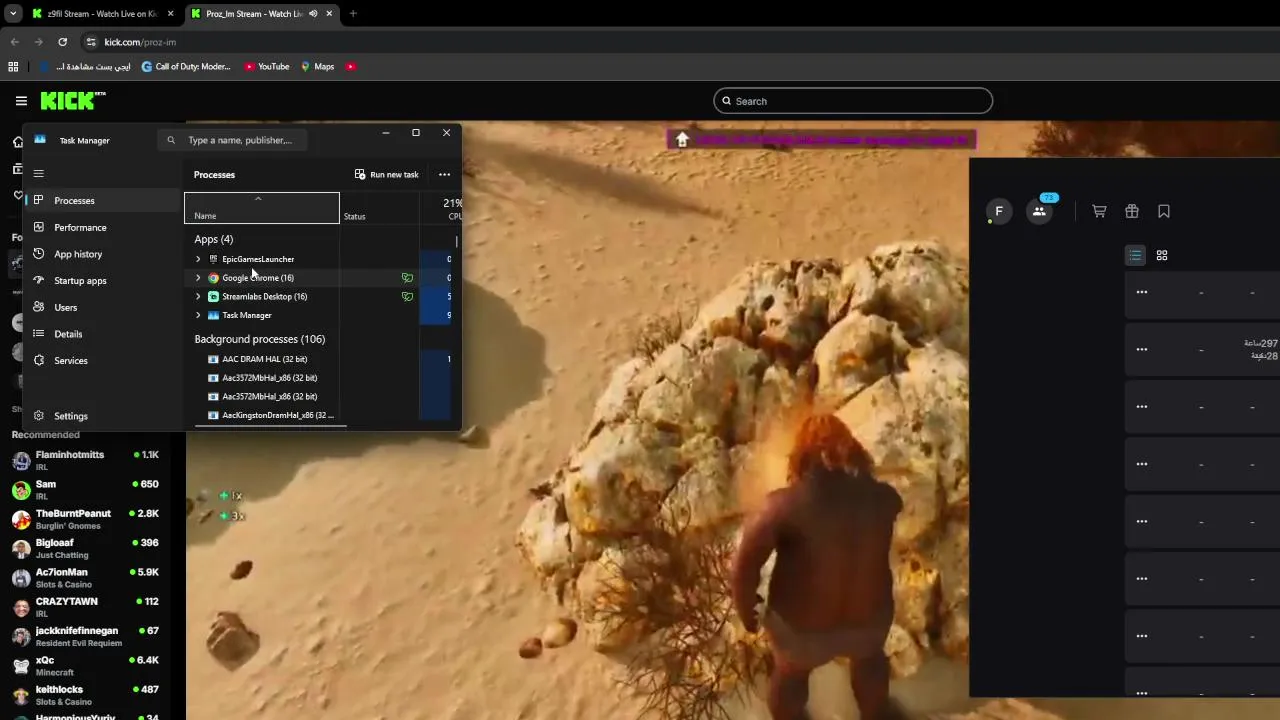This screenshot has height=720, width=1280.
Task: View site information icon in address bar
Action: [91, 42]
